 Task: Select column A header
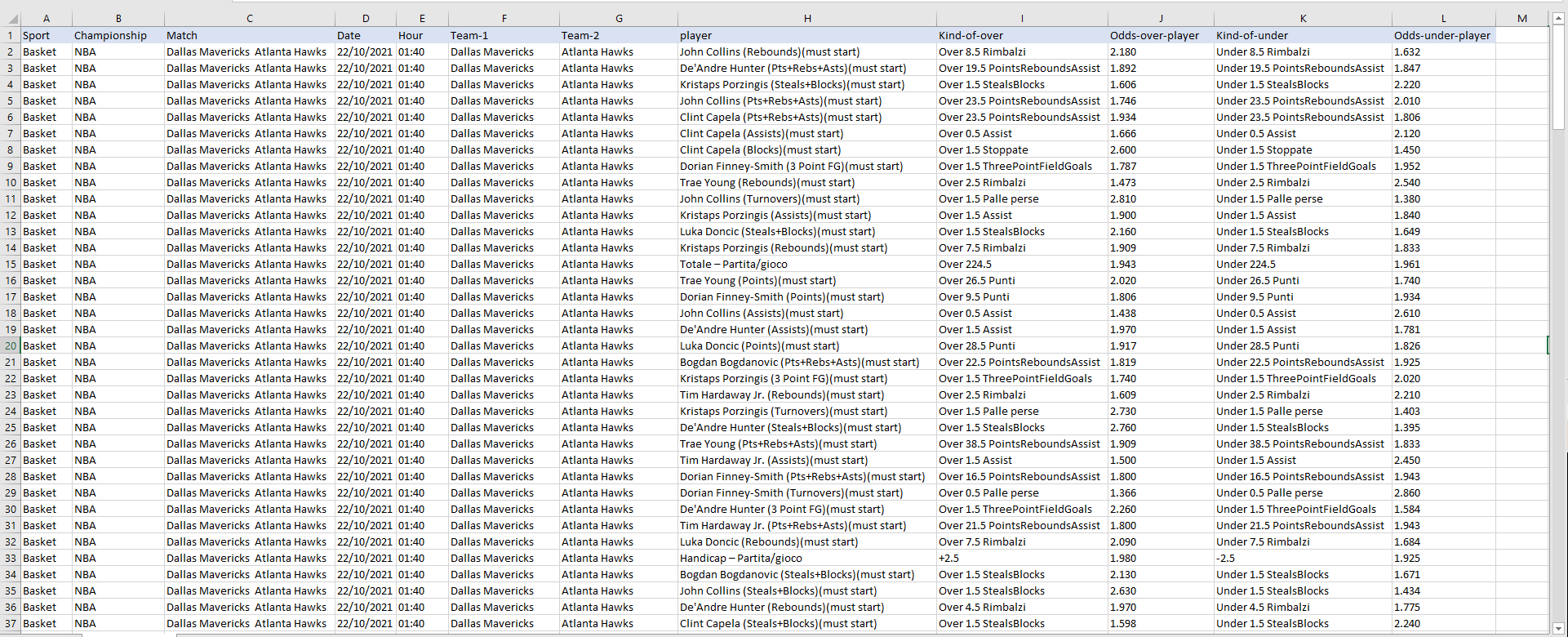[46, 18]
